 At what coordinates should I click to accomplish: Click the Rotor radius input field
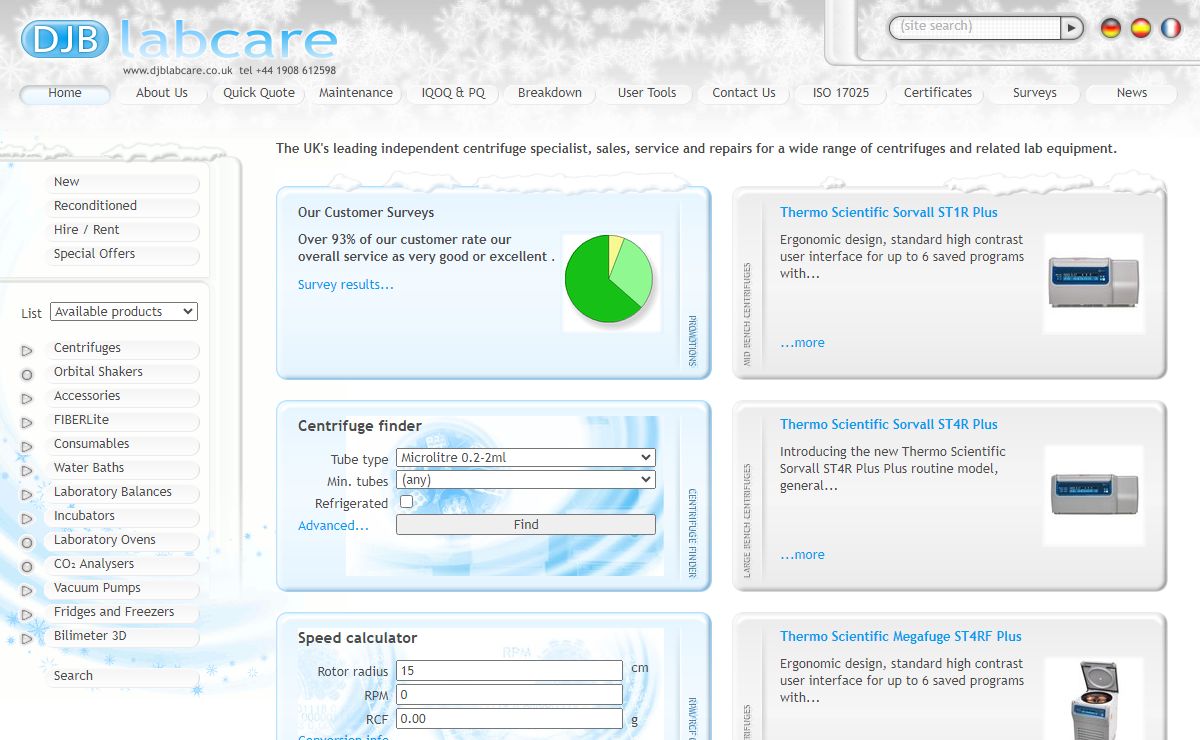pyautogui.click(x=509, y=671)
